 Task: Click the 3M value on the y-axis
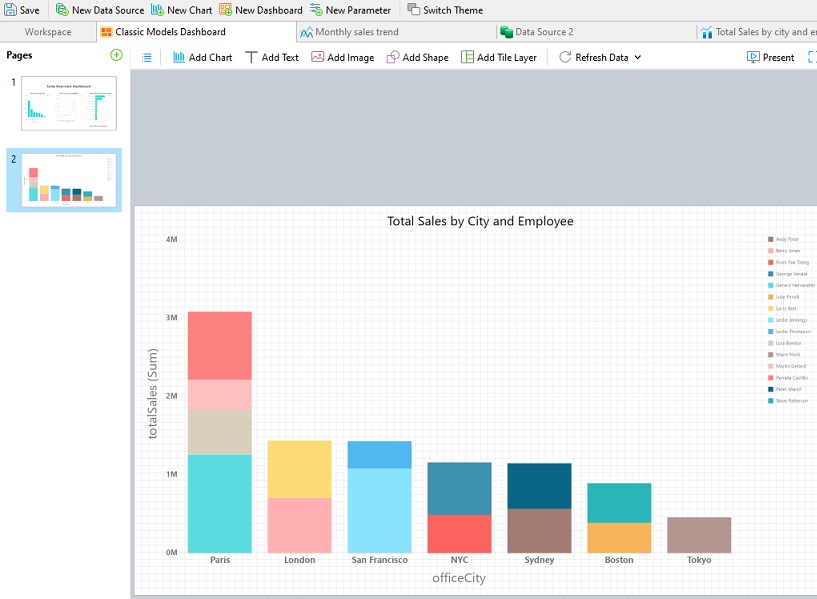pyautogui.click(x=171, y=317)
